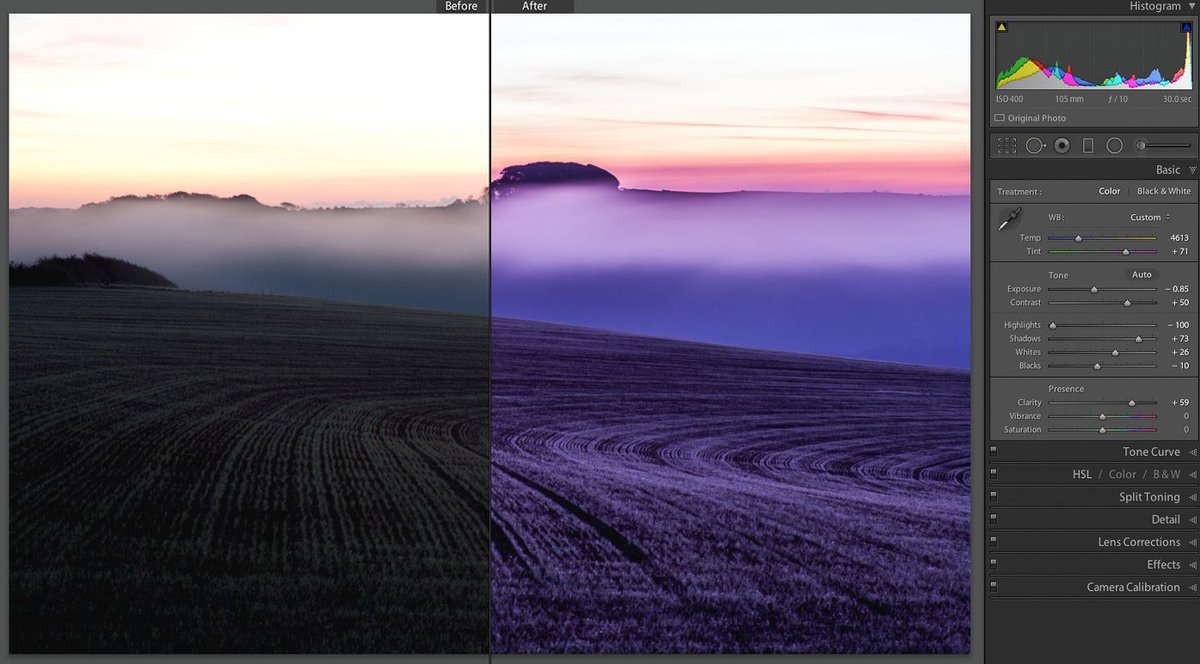Viewport: 1200px width, 664px height.
Task: Click the Exposure slider handle
Action: tap(1094, 289)
